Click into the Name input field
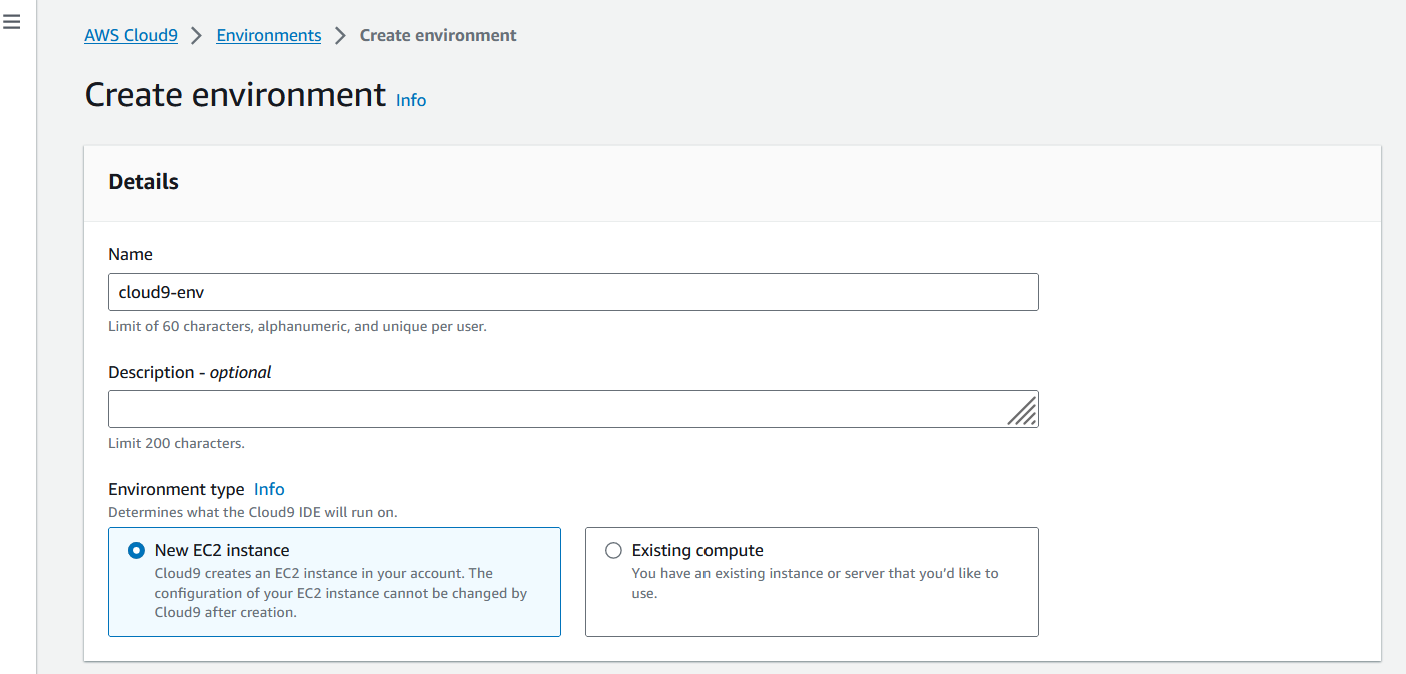Image resolution: width=1406 pixels, height=674 pixels. (x=573, y=292)
